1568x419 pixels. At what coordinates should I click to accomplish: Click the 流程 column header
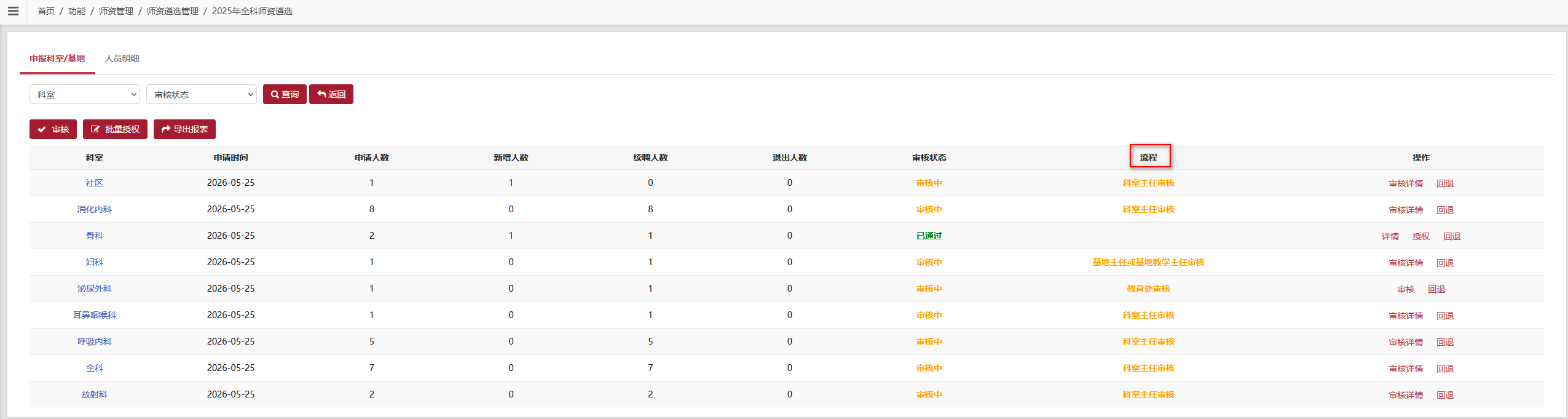click(1149, 158)
